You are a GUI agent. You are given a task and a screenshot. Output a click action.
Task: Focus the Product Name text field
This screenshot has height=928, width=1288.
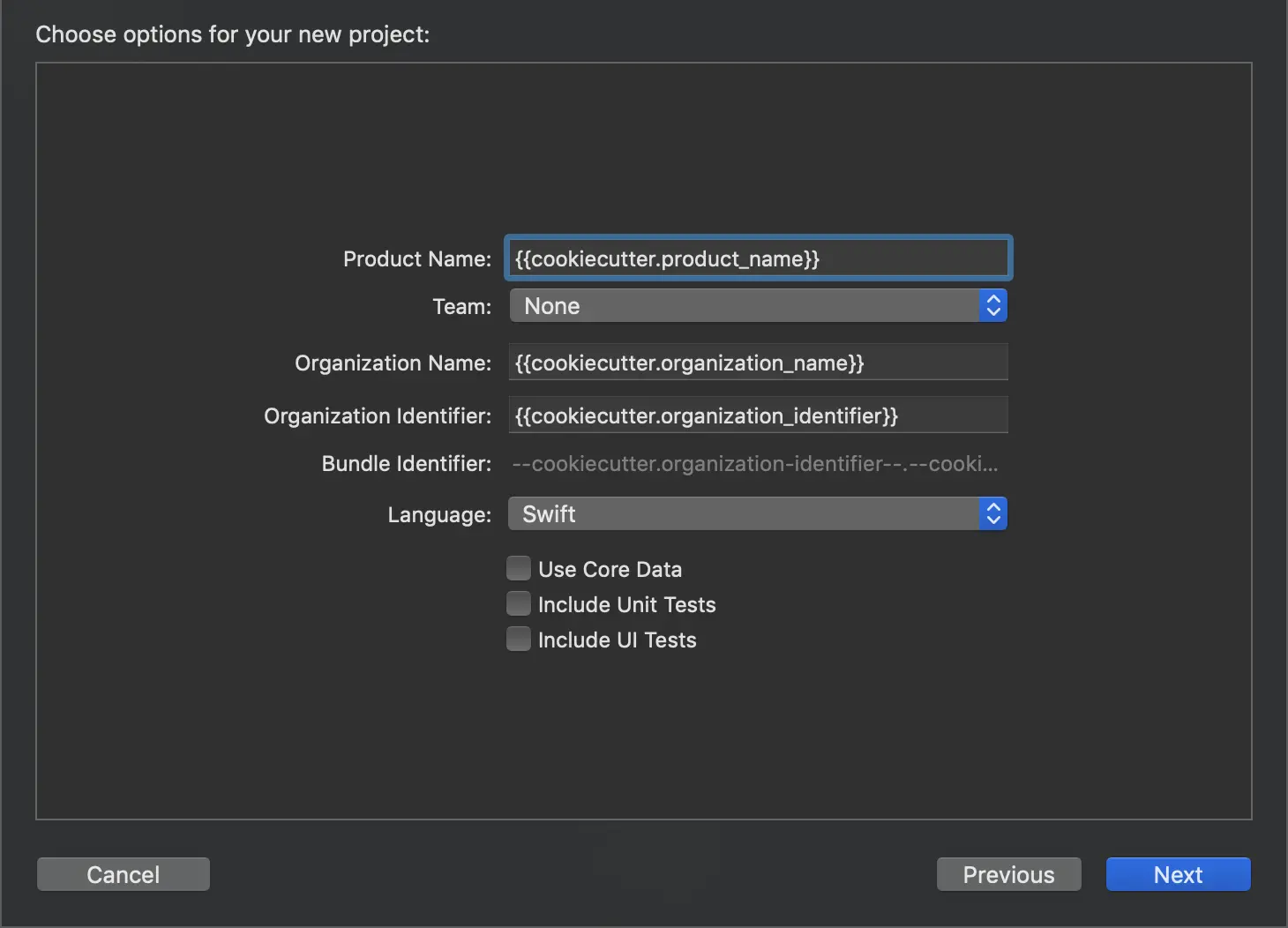point(758,258)
